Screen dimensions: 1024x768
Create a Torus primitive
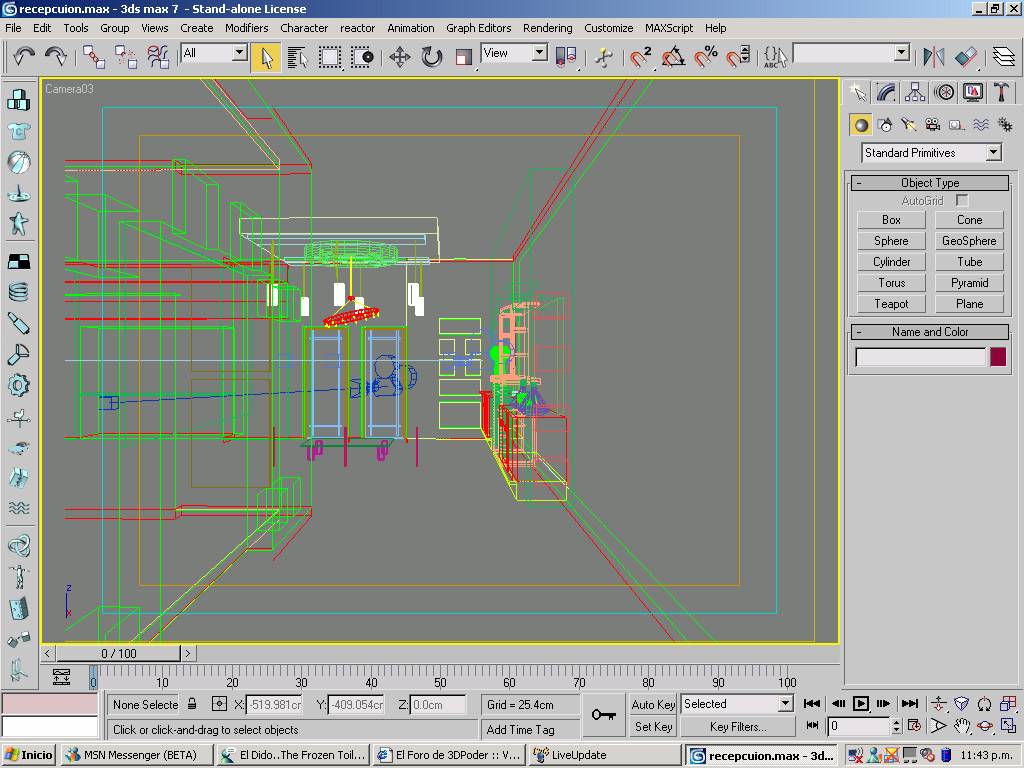(891, 283)
